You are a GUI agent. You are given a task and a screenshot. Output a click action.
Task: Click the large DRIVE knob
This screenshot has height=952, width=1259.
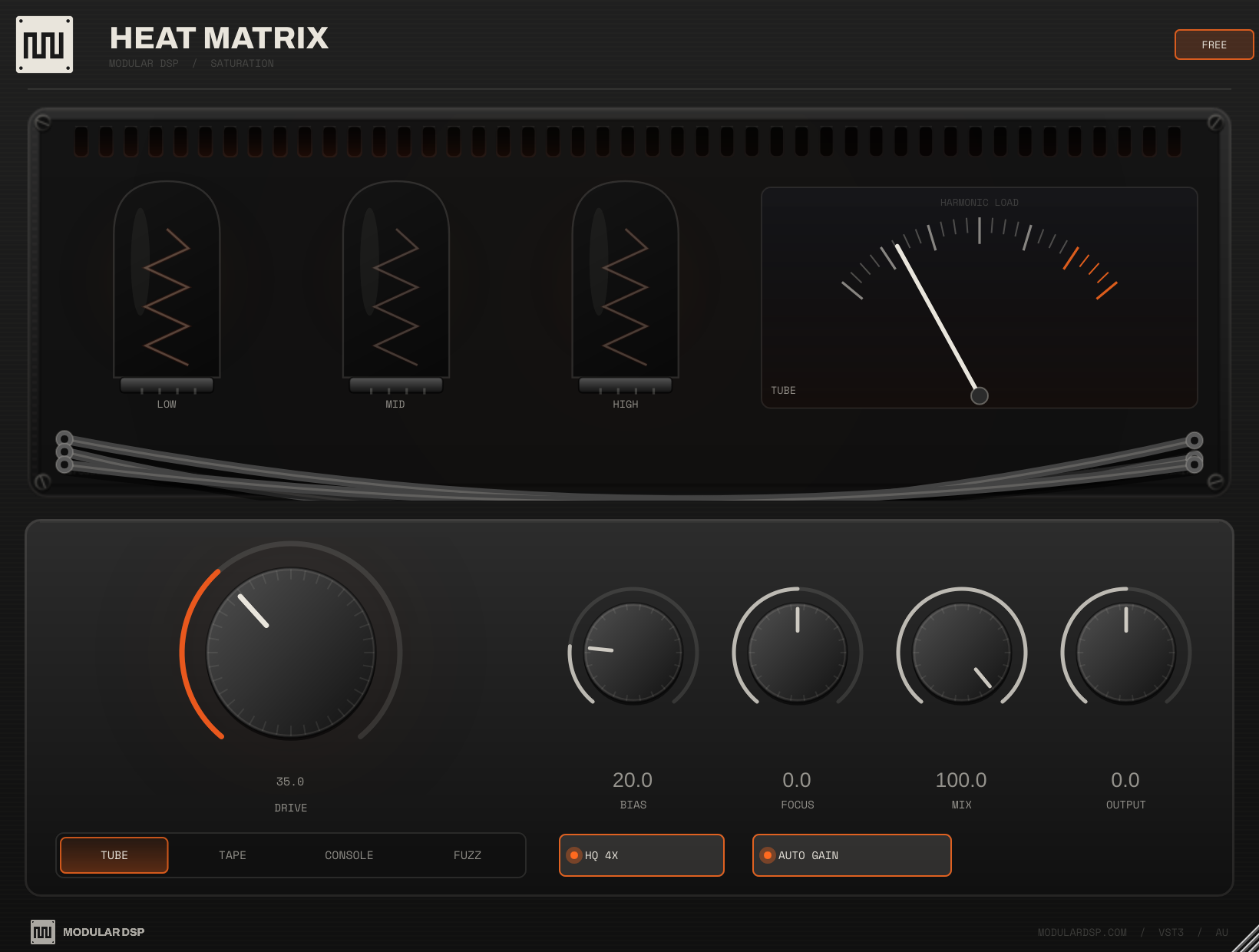point(291,653)
